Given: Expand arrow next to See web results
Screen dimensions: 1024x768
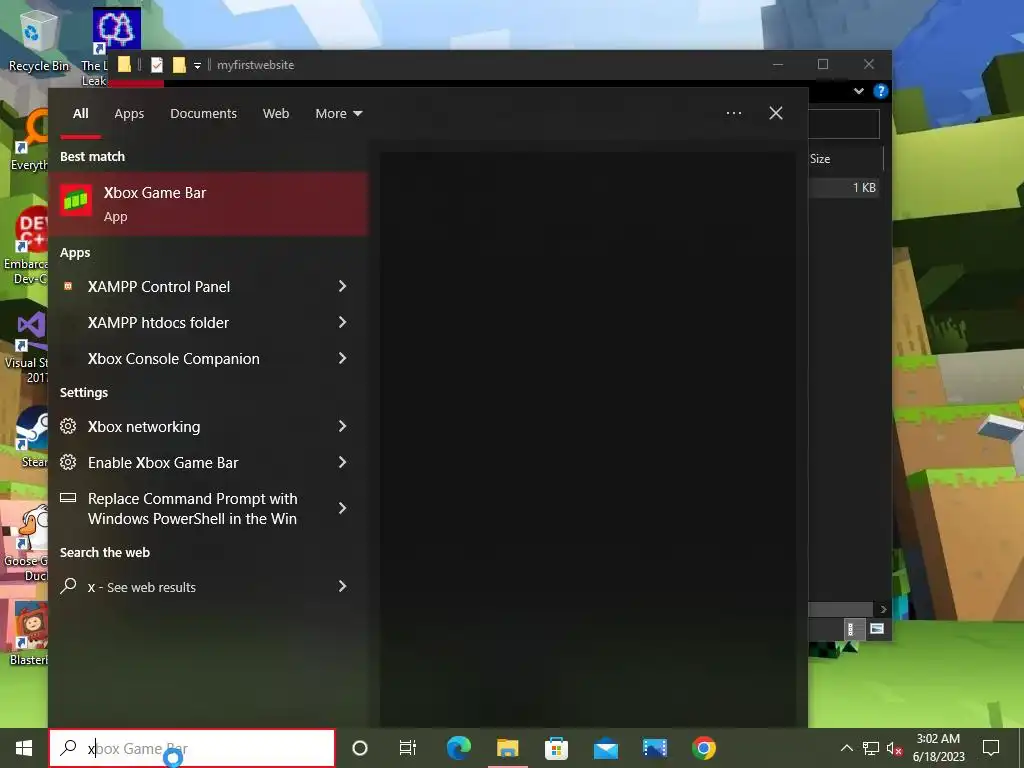Looking at the screenshot, I should pyautogui.click(x=342, y=586).
